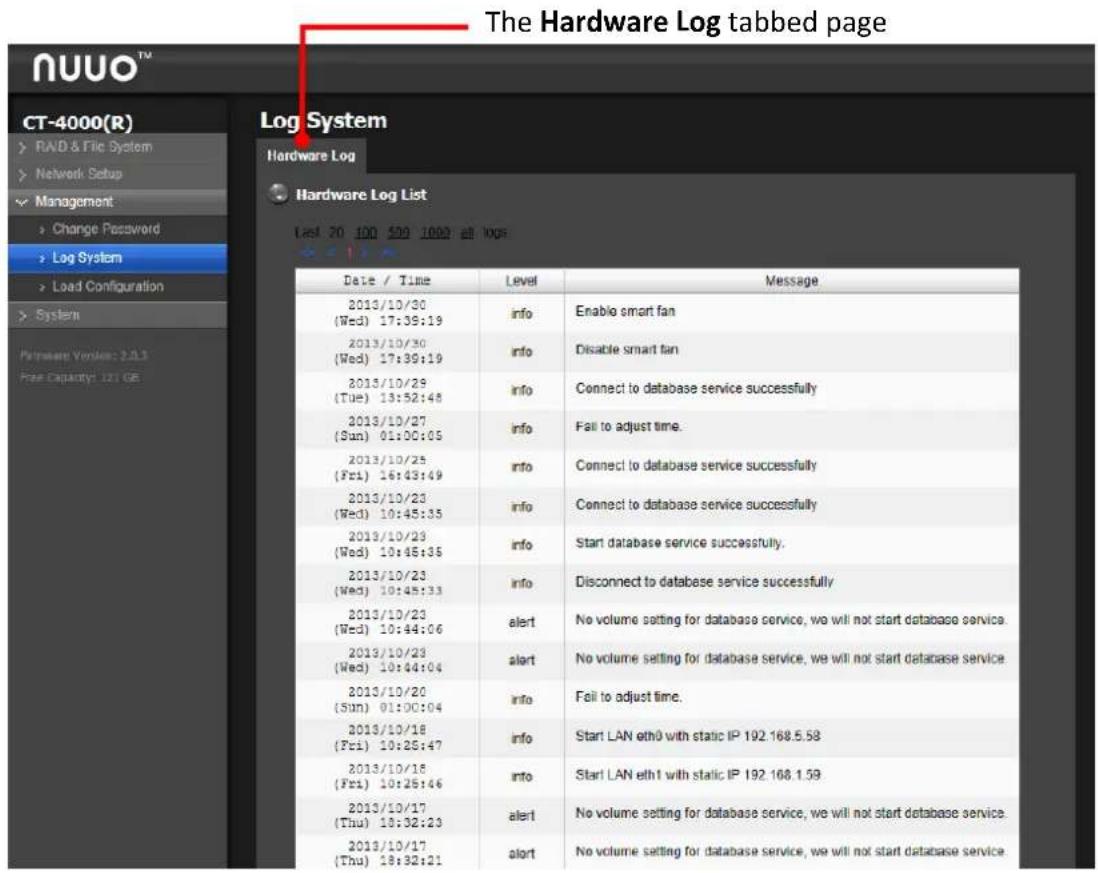Select the 'Disable smart fan' message
Screen dimensions: 1098x873
click(x=627, y=349)
